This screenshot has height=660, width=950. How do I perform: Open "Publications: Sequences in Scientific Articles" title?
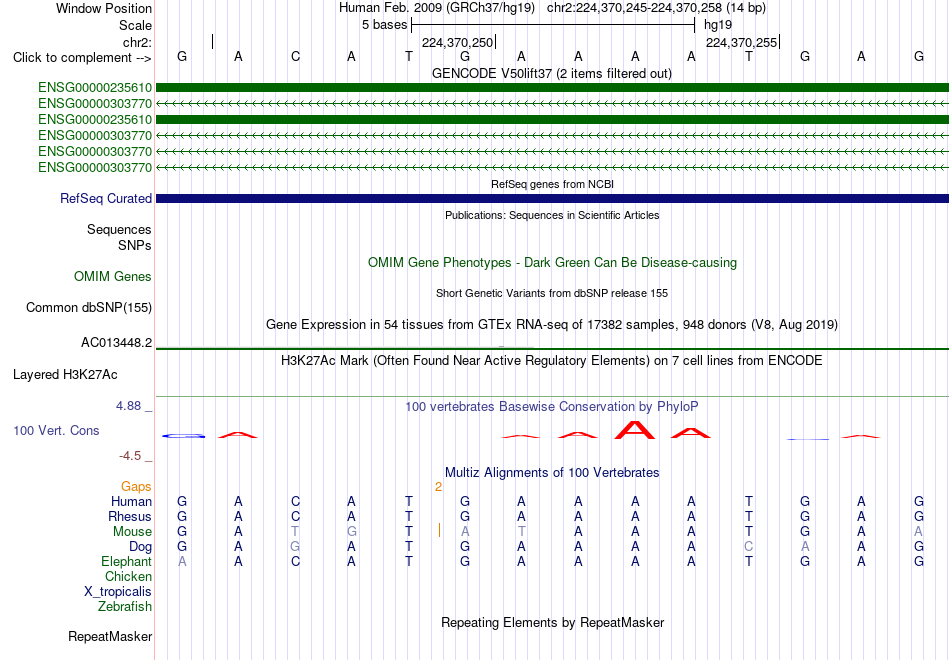coord(552,215)
